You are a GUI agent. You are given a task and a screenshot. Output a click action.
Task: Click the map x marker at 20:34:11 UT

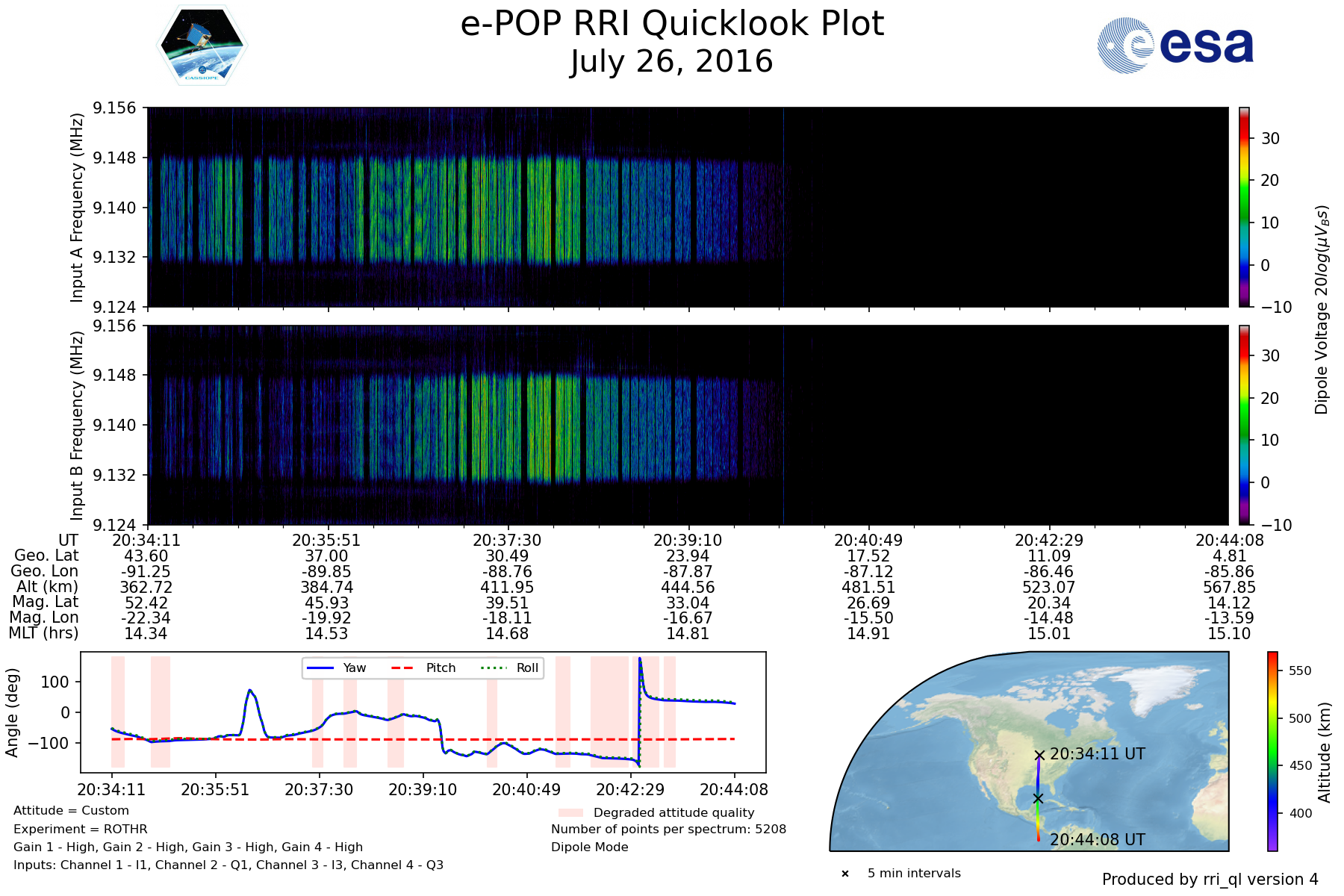click(1039, 755)
